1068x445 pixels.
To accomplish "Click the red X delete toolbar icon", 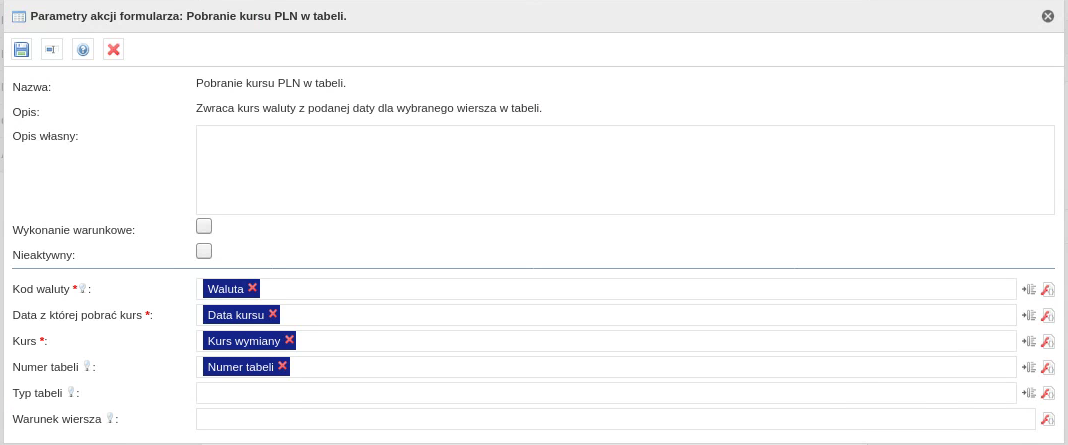I will tap(113, 49).
